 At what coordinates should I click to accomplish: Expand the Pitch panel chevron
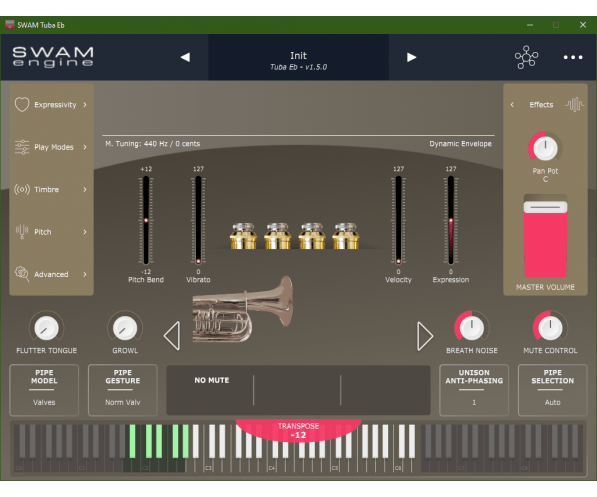pyautogui.click(x=85, y=232)
